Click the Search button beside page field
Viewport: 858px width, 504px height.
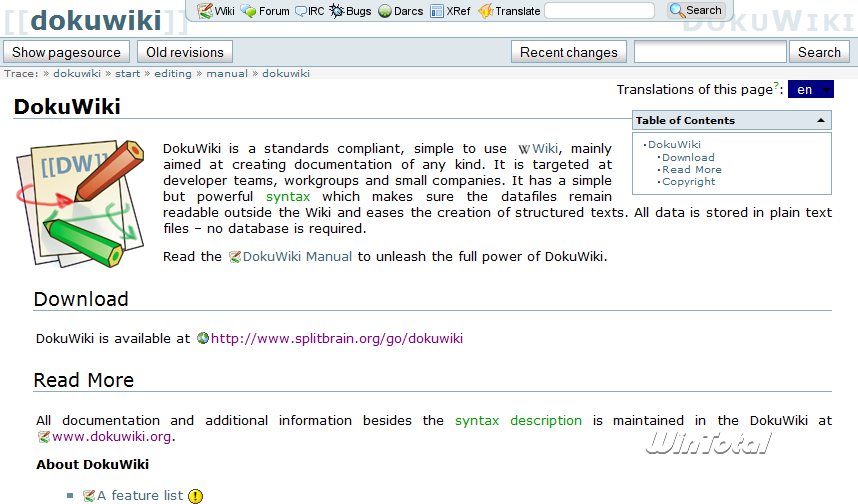tap(819, 52)
